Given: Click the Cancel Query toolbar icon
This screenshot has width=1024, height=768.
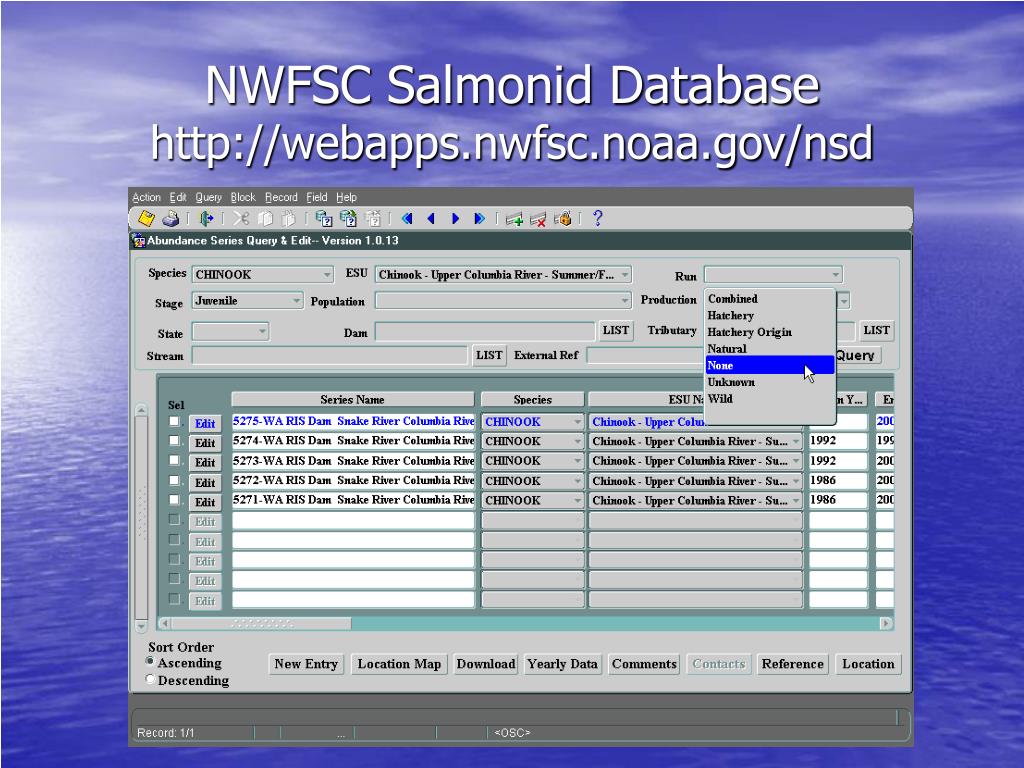Looking at the screenshot, I should pos(373,219).
